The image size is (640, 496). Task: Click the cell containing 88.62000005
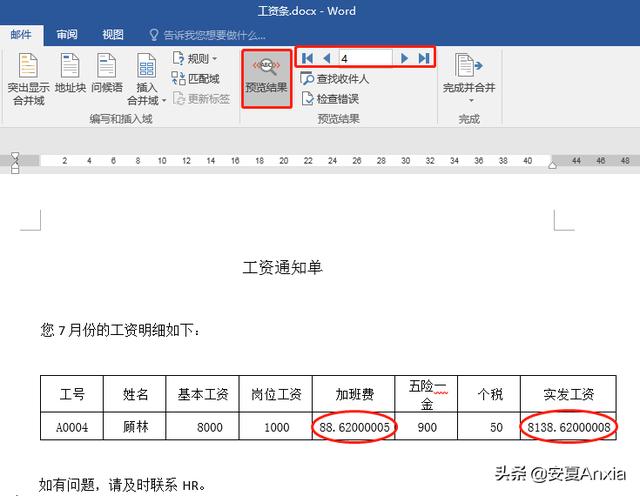tap(353, 427)
